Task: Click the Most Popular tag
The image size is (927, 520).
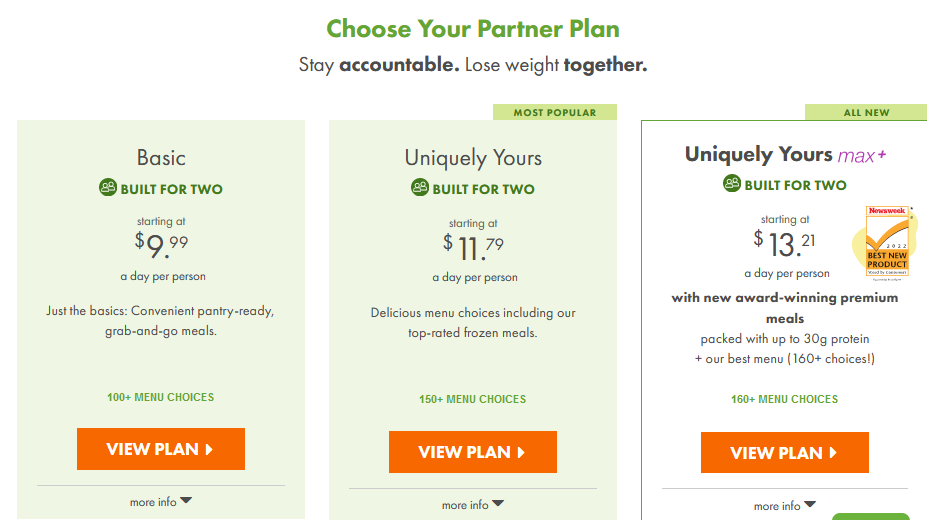Action: [x=555, y=112]
